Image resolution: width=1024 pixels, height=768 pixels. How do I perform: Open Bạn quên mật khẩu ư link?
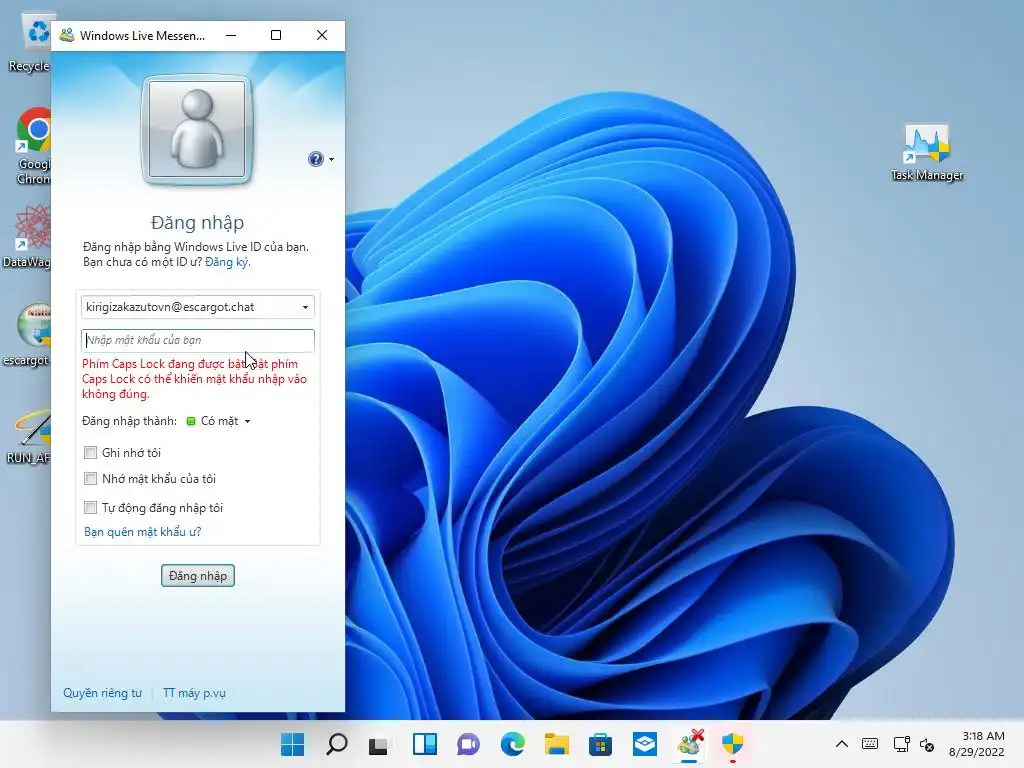coord(142,532)
